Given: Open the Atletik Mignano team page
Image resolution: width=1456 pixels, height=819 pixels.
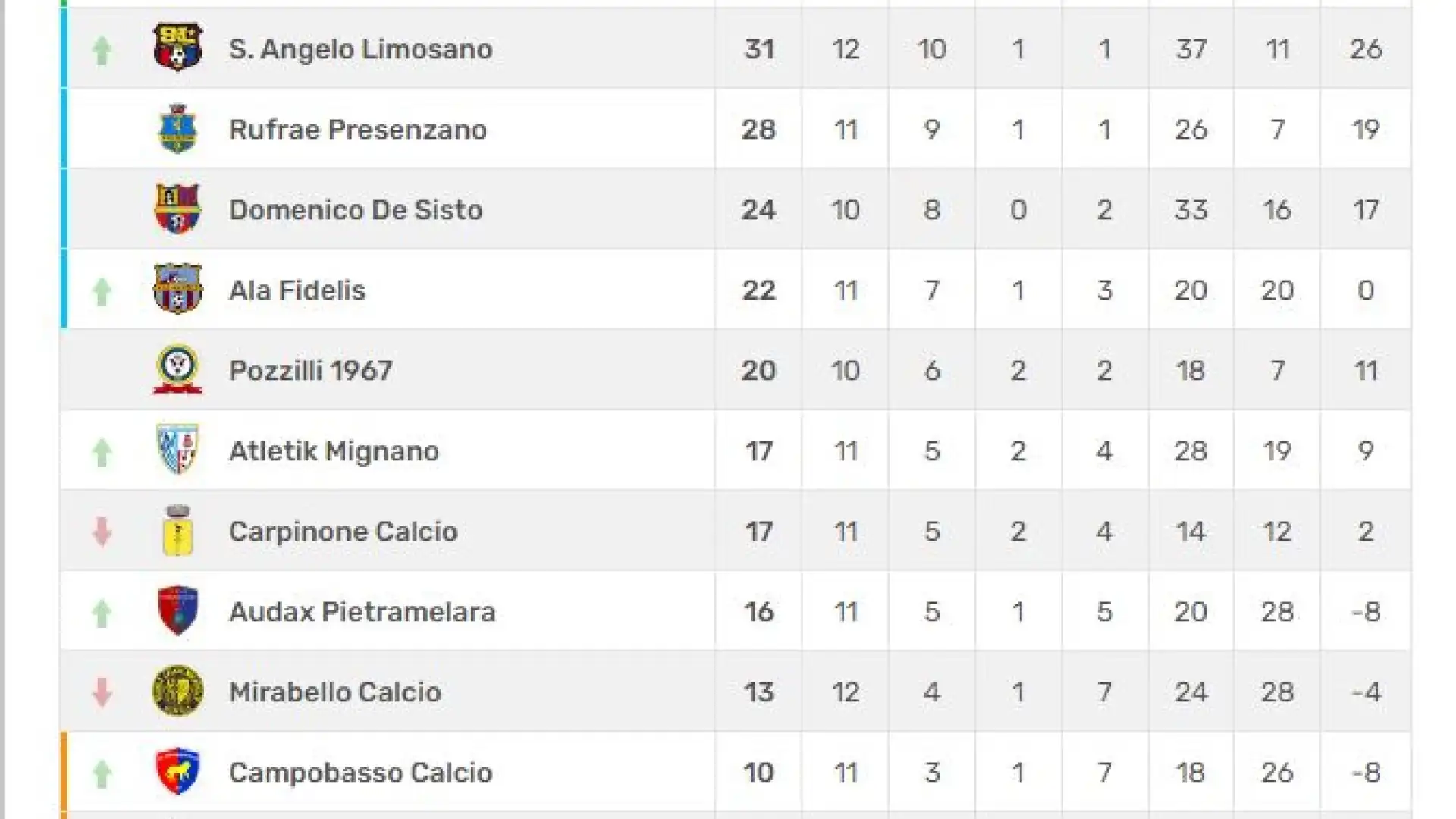Looking at the screenshot, I should click(334, 451).
